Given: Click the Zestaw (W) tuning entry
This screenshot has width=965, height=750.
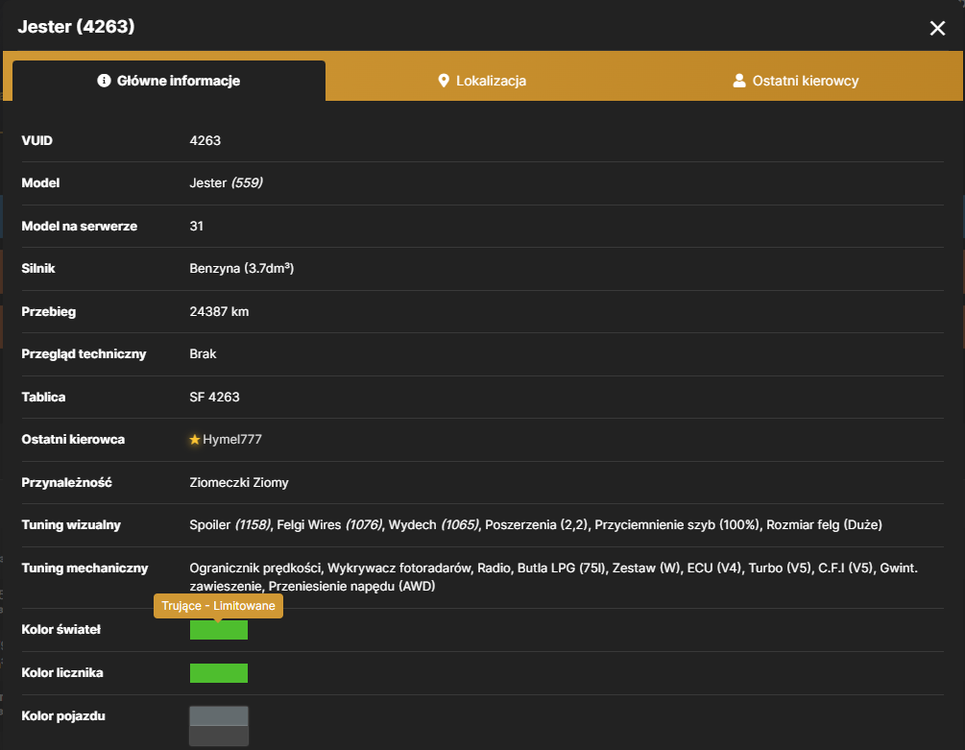Looking at the screenshot, I should coord(646,568).
